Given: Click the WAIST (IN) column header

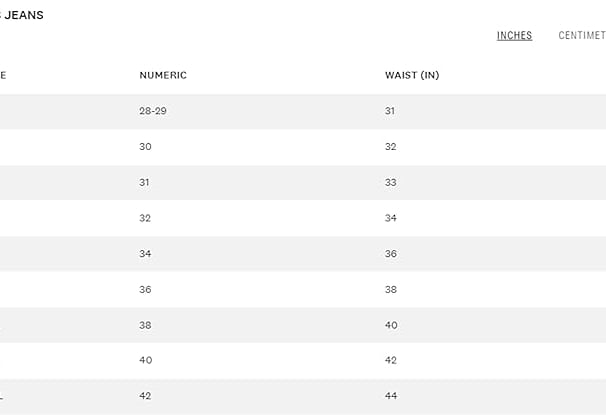Looking at the screenshot, I should [x=412, y=75].
